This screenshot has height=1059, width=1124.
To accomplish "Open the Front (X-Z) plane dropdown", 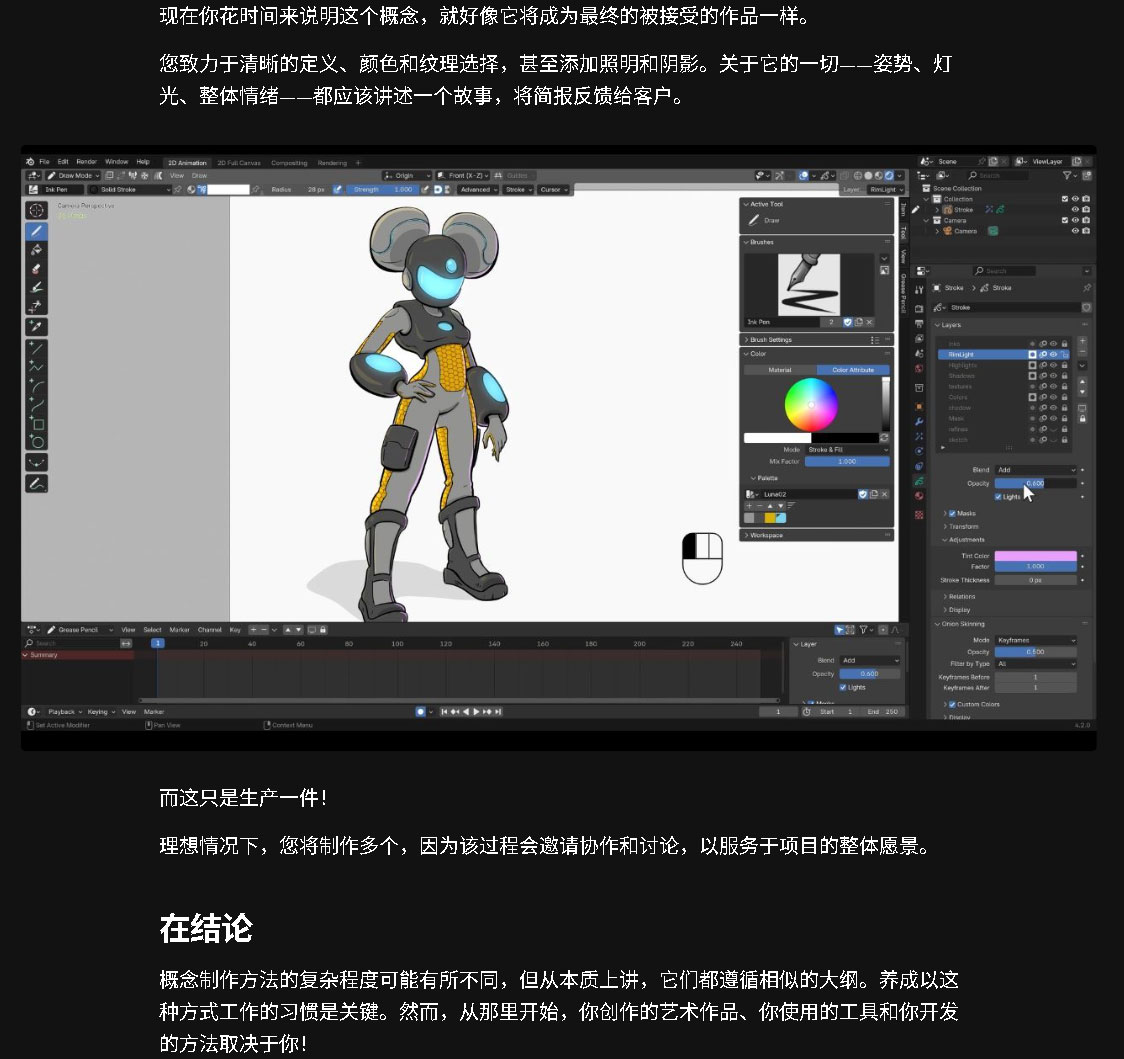I will (462, 176).
